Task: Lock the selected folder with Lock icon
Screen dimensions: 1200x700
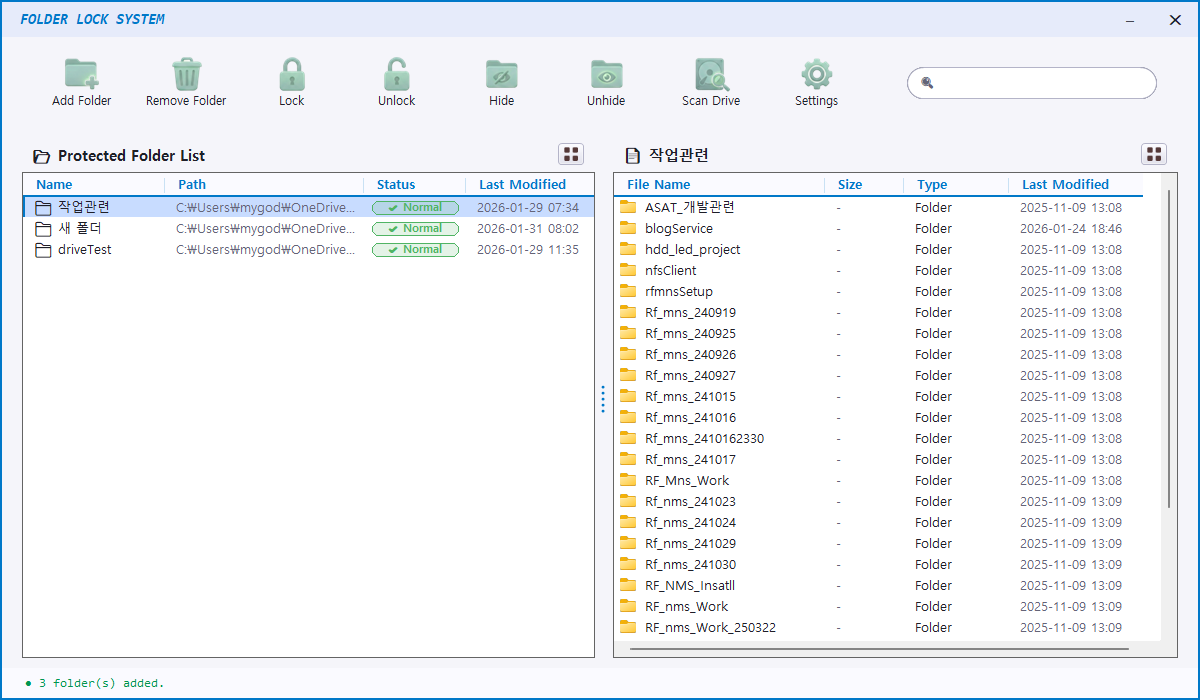Action: pyautogui.click(x=292, y=74)
